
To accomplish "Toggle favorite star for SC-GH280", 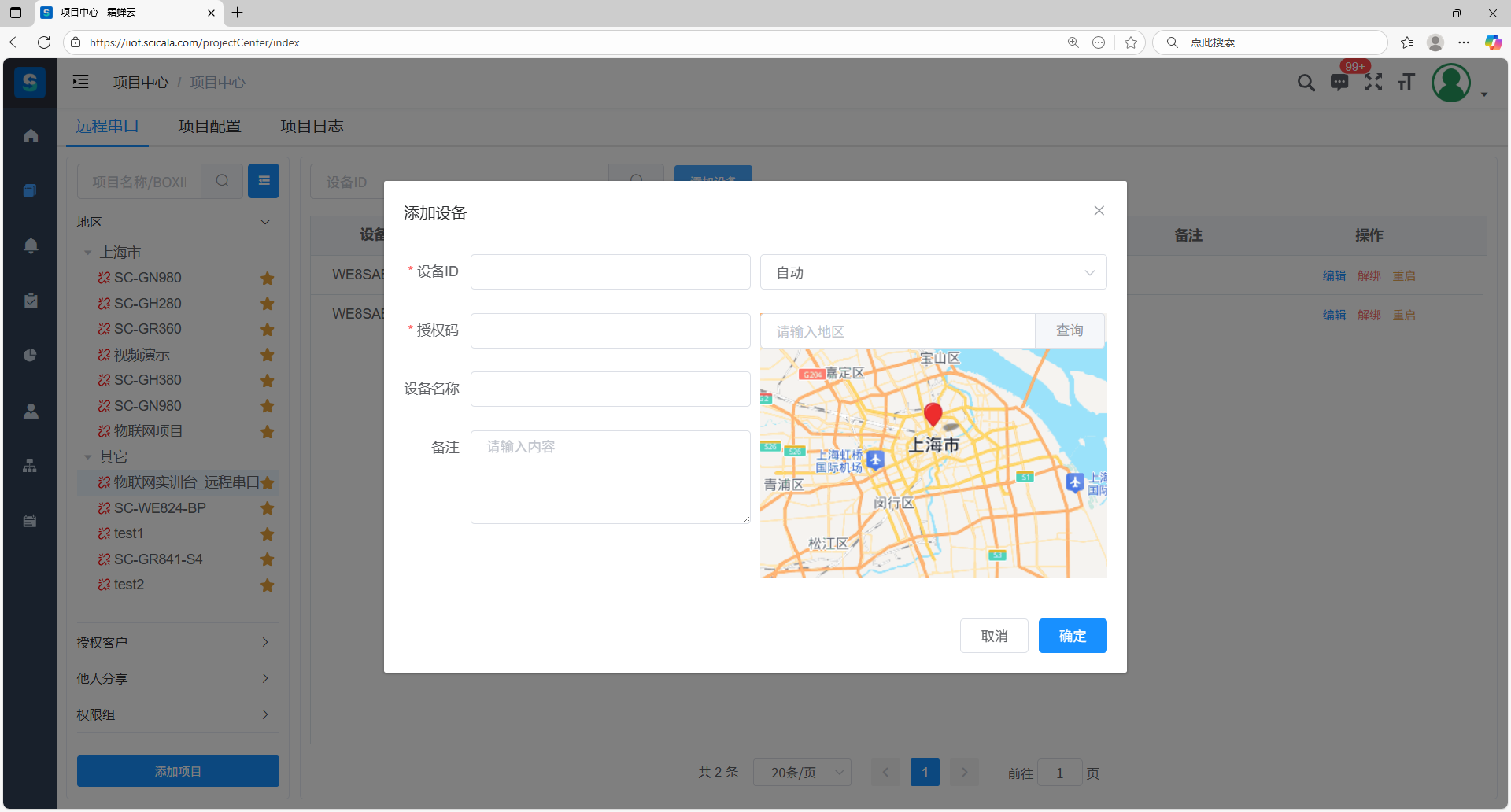I will (268, 304).
